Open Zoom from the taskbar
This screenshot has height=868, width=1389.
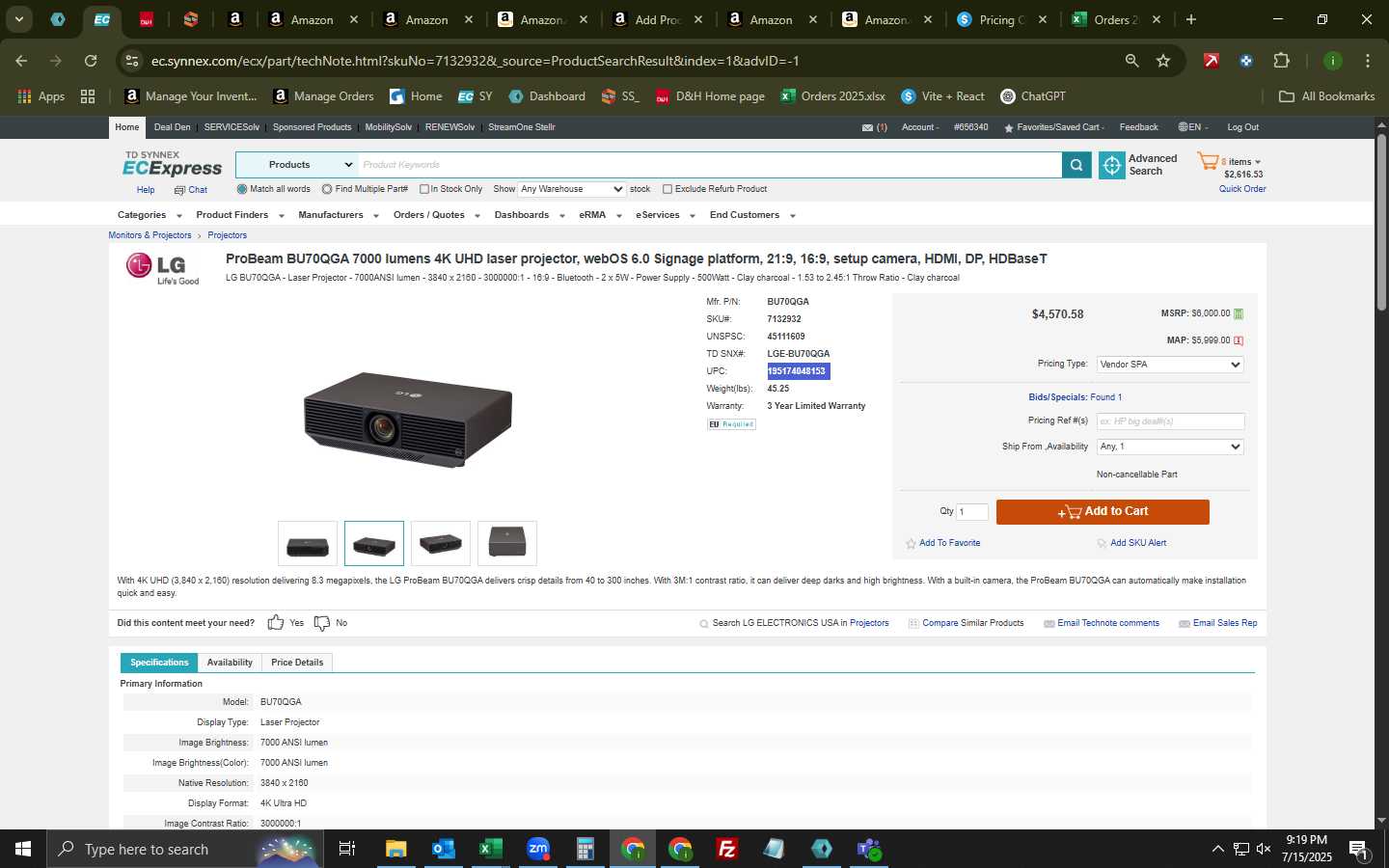tap(537, 849)
